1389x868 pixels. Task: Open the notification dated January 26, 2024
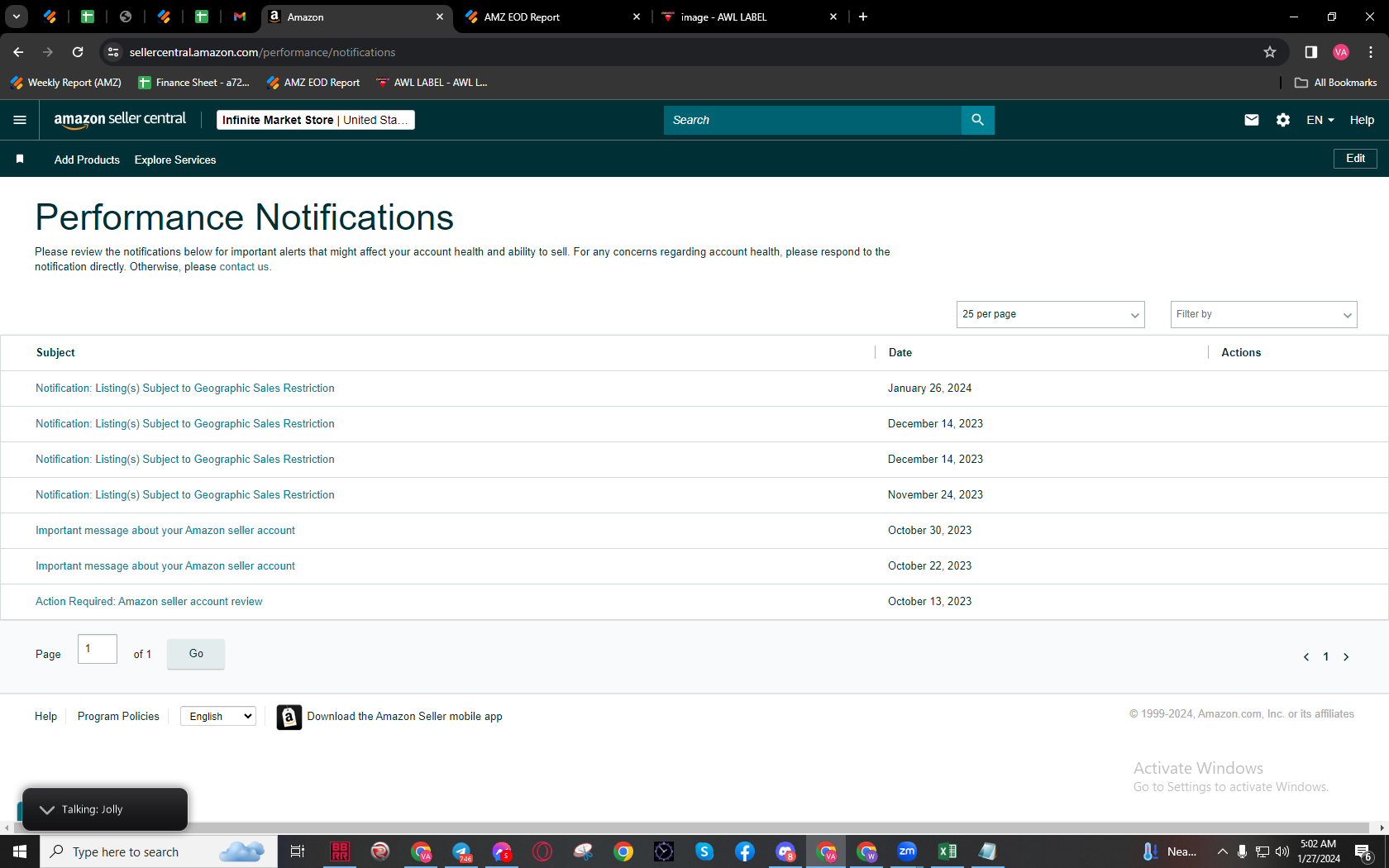pyautogui.click(x=185, y=389)
